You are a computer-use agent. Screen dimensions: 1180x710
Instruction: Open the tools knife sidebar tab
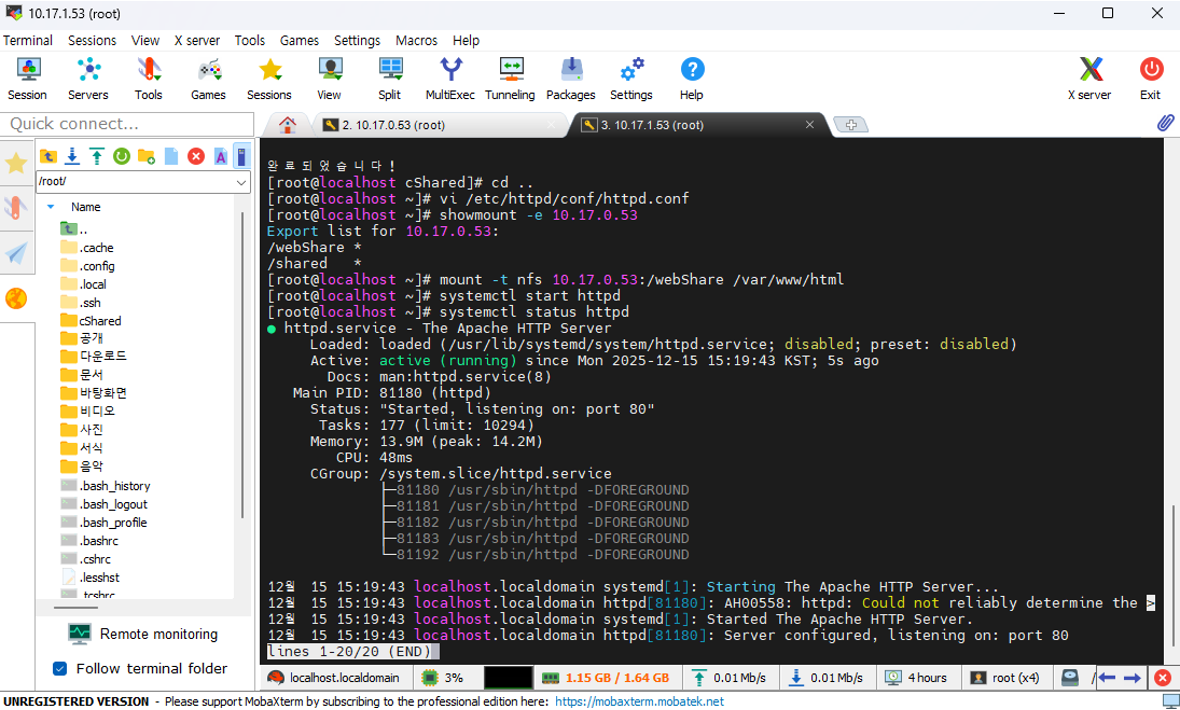click(x=17, y=207)
